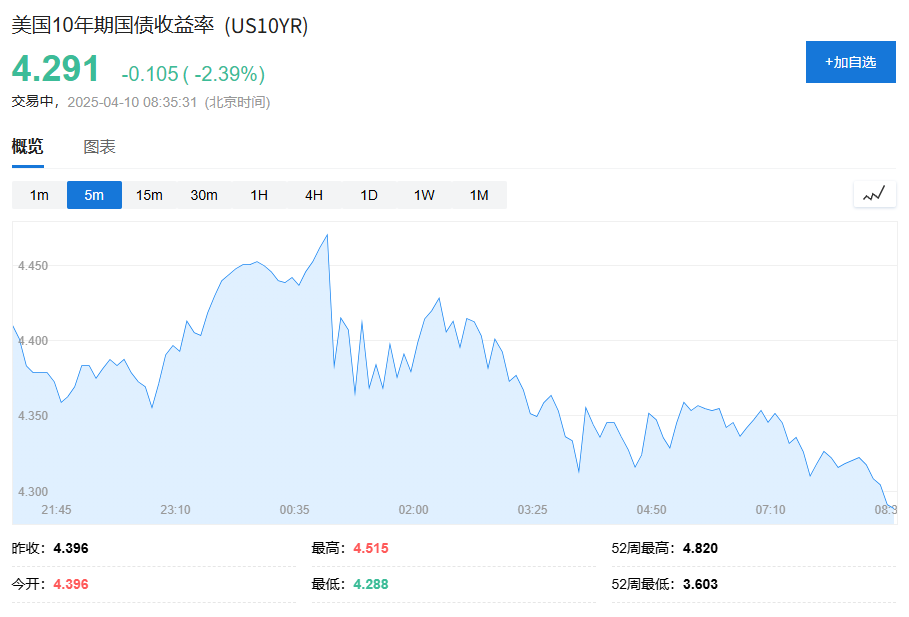Choose the 30m interval
This screenshot has height=617, width=909.
tap(204, 195)
